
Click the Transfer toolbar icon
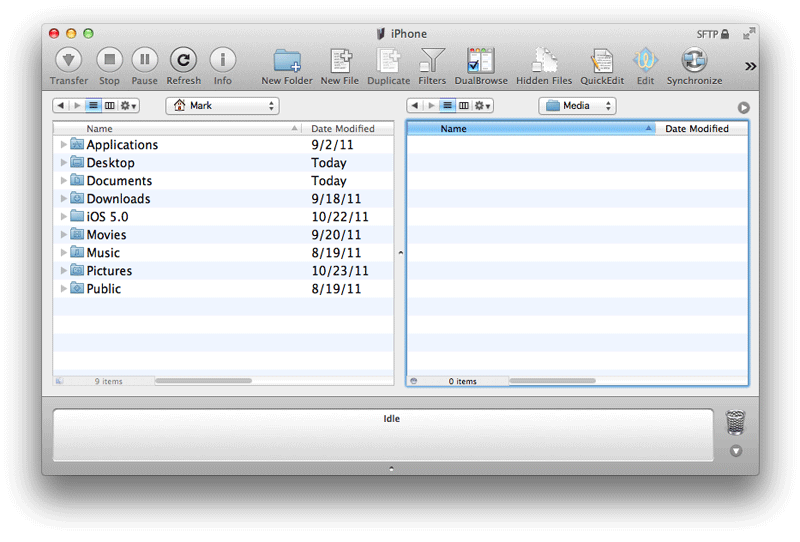coord(69,61)
